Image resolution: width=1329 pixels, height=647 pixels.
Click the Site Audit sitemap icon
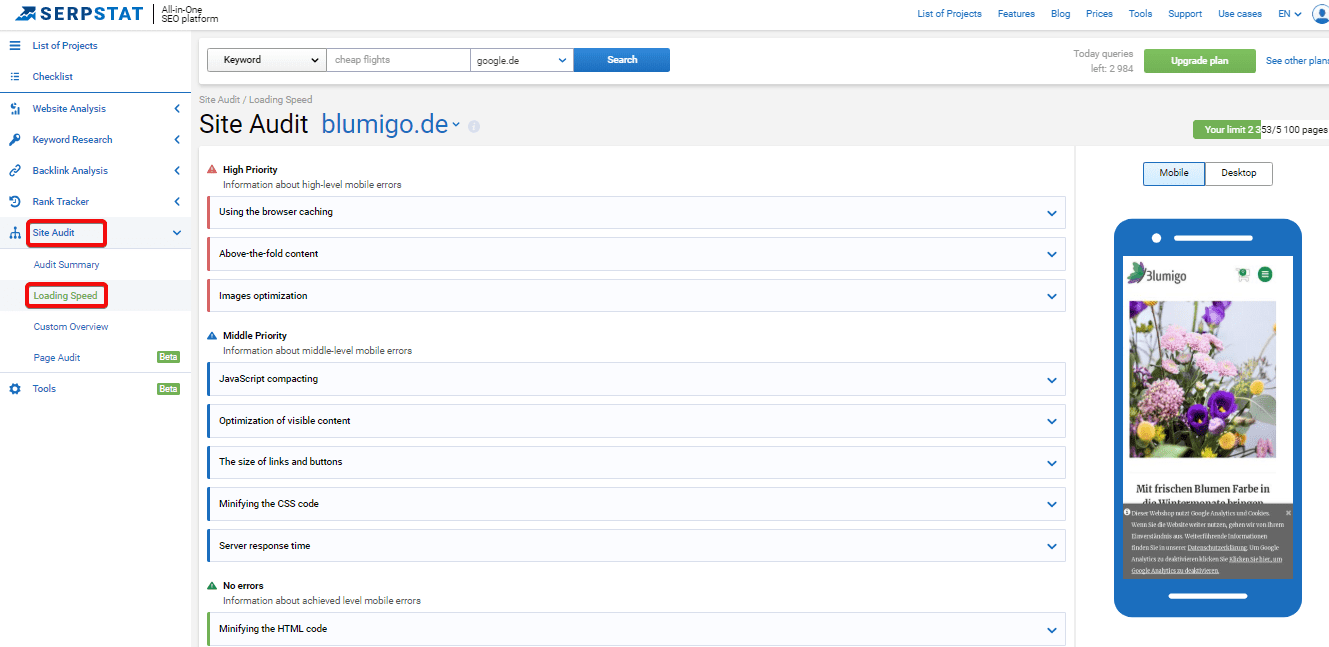15,233
